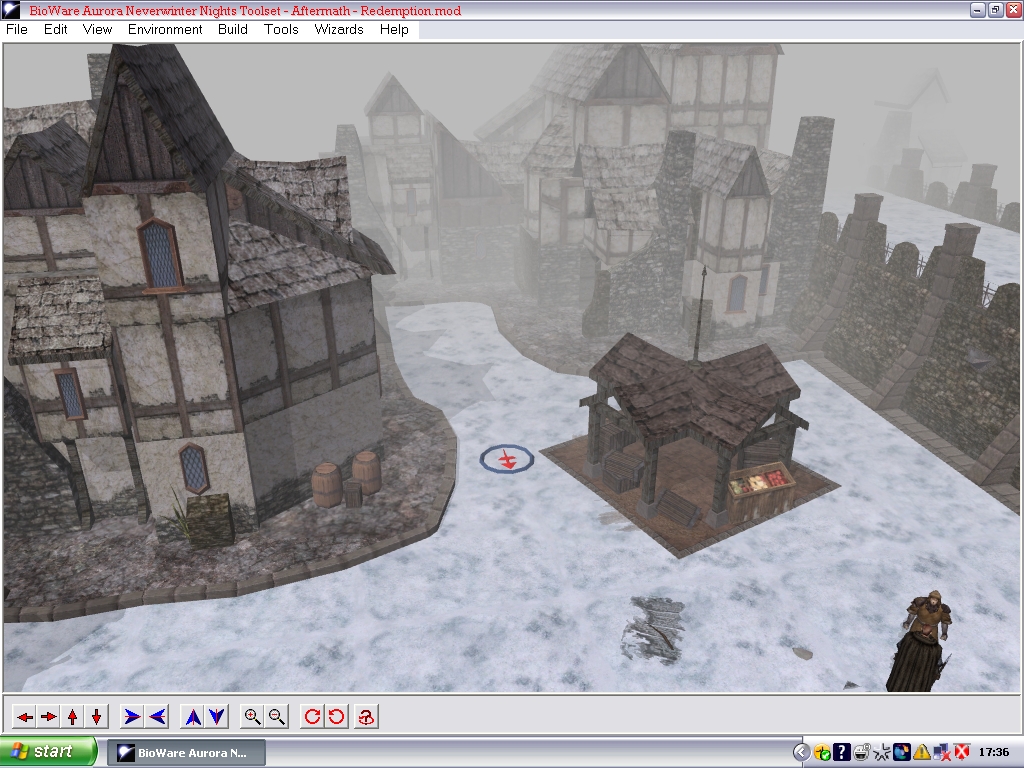This screenshot has width=1024, height=768.
Task: Click the blue left-pointing arrow camera button
Action: (x=157, y=716)
